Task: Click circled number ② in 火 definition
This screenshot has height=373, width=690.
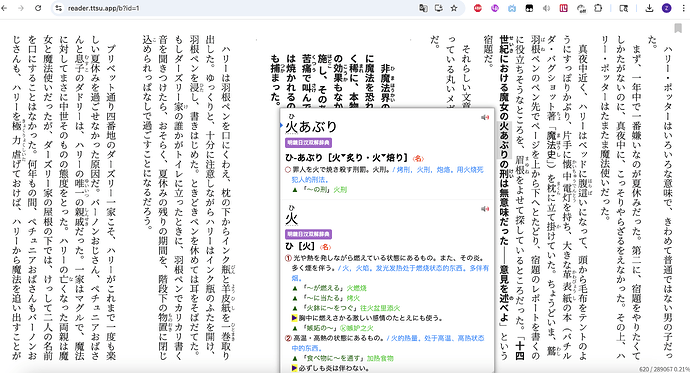Action: point(288,338)
